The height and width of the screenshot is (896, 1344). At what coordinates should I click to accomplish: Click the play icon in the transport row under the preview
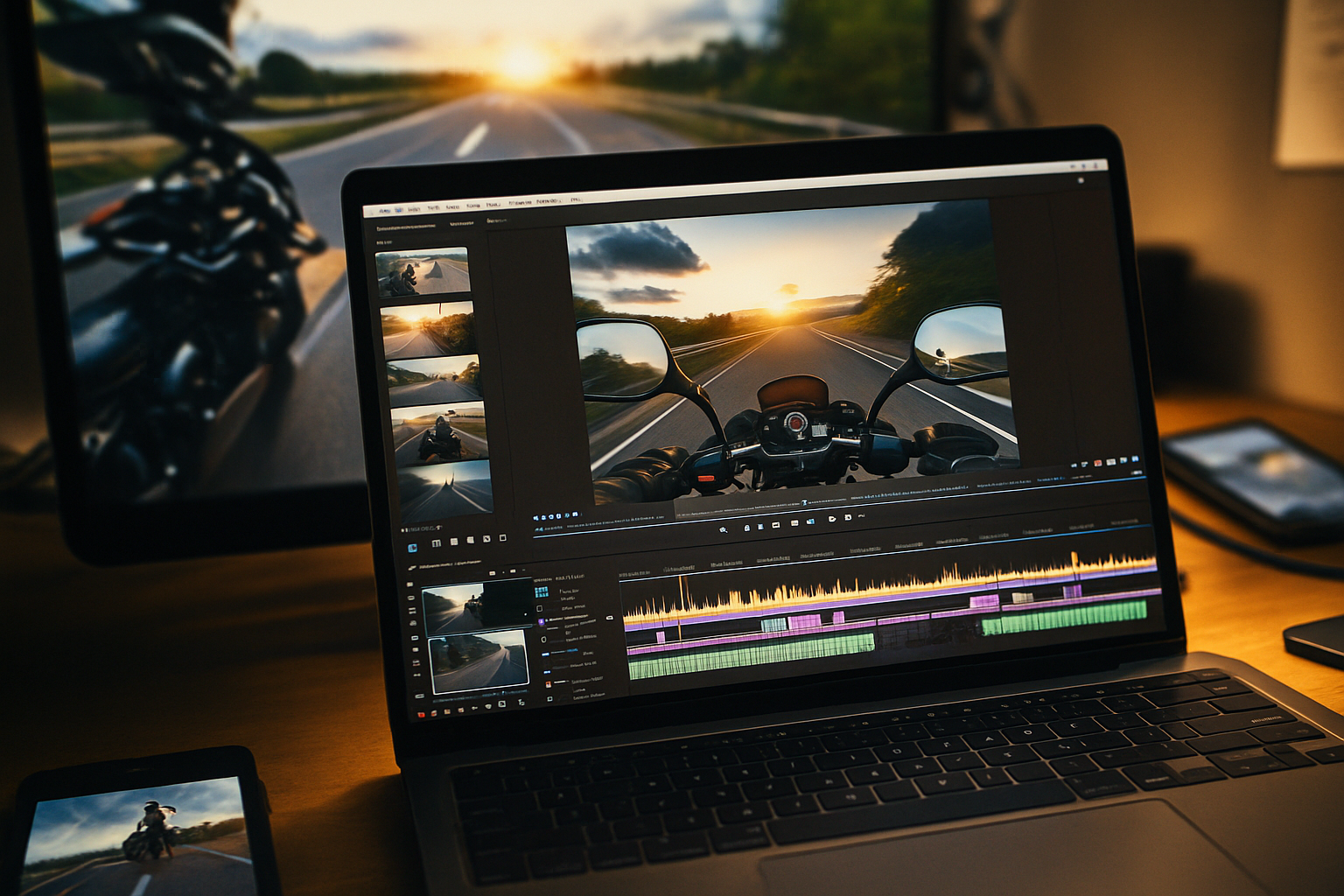click(832, 518)
